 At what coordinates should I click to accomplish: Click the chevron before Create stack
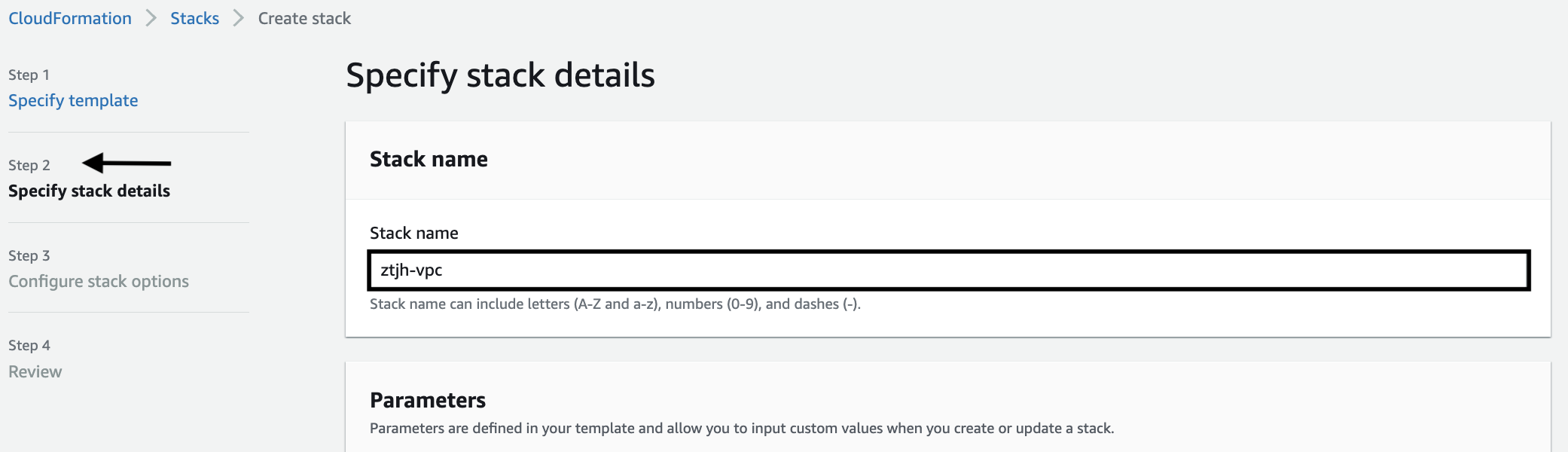[239, 18]
